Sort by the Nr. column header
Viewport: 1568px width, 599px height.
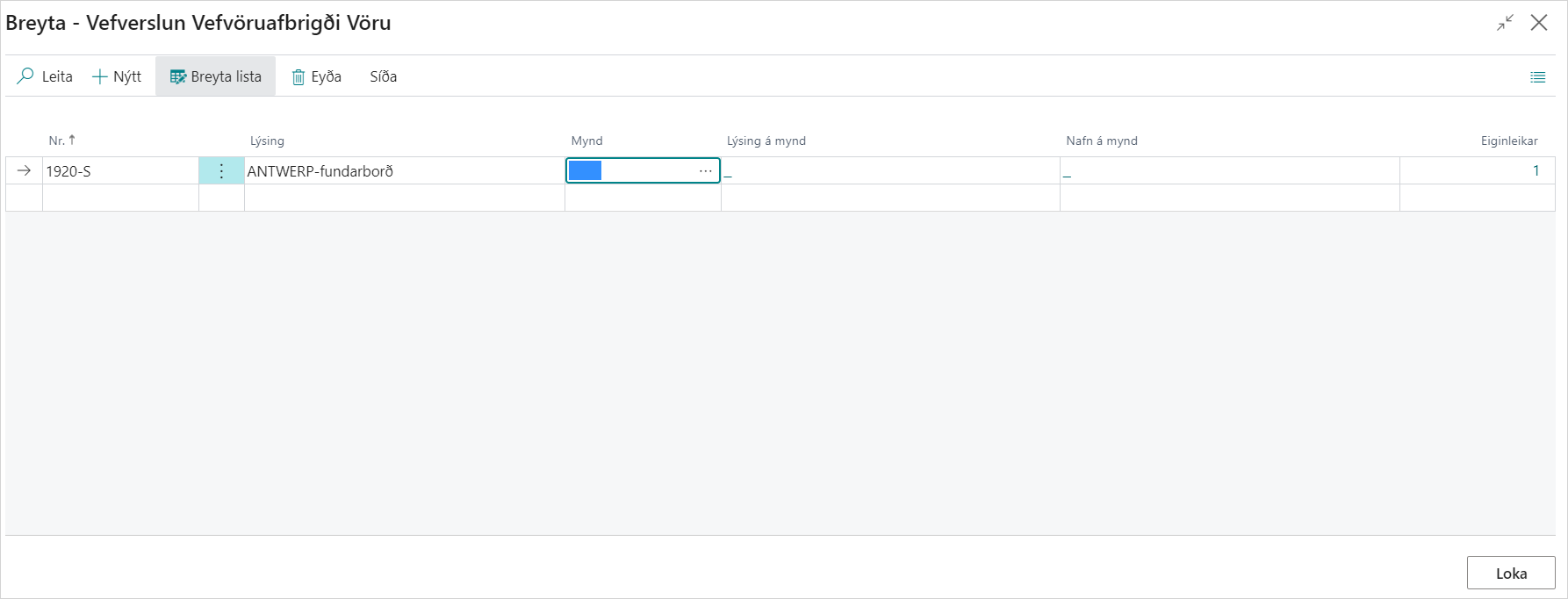pyautogui.click(x=57, y=141)
